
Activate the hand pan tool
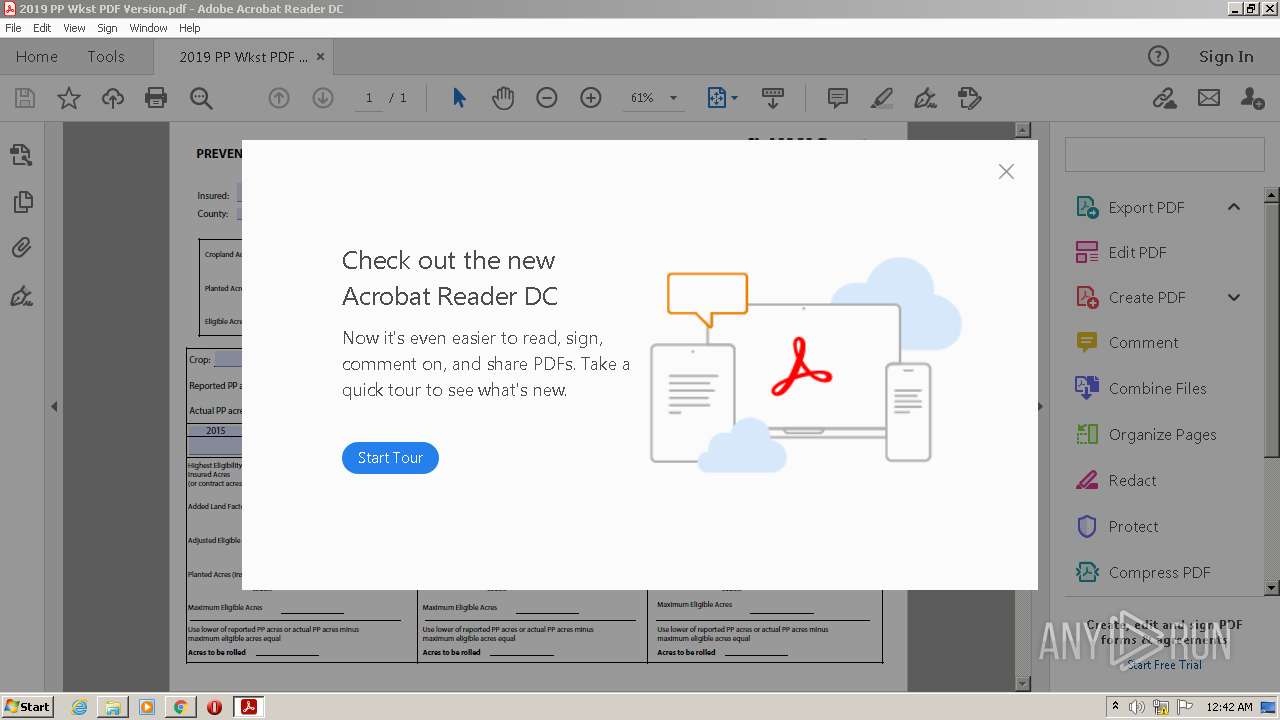point(503,98)
